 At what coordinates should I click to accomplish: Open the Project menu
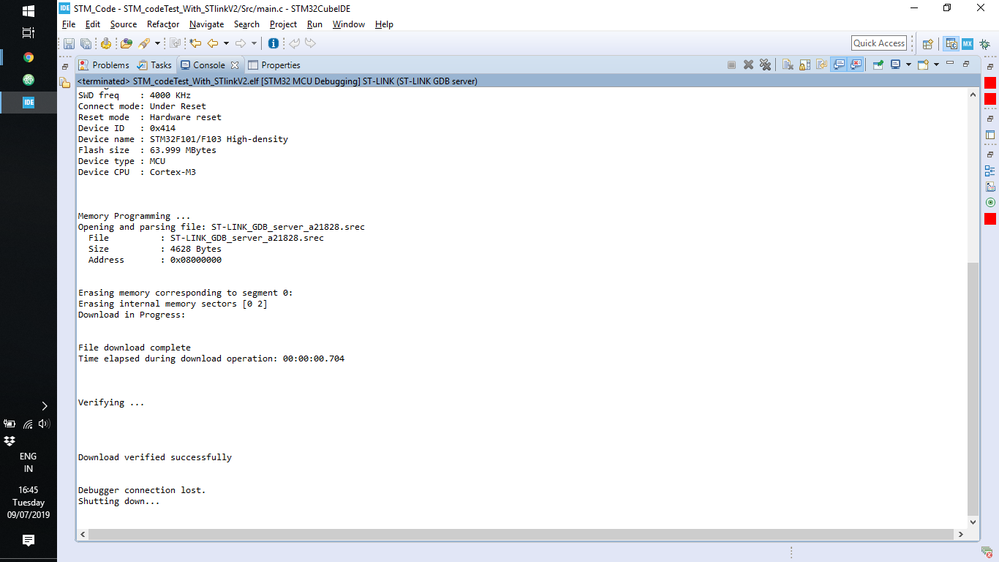[x=283, y=24]
